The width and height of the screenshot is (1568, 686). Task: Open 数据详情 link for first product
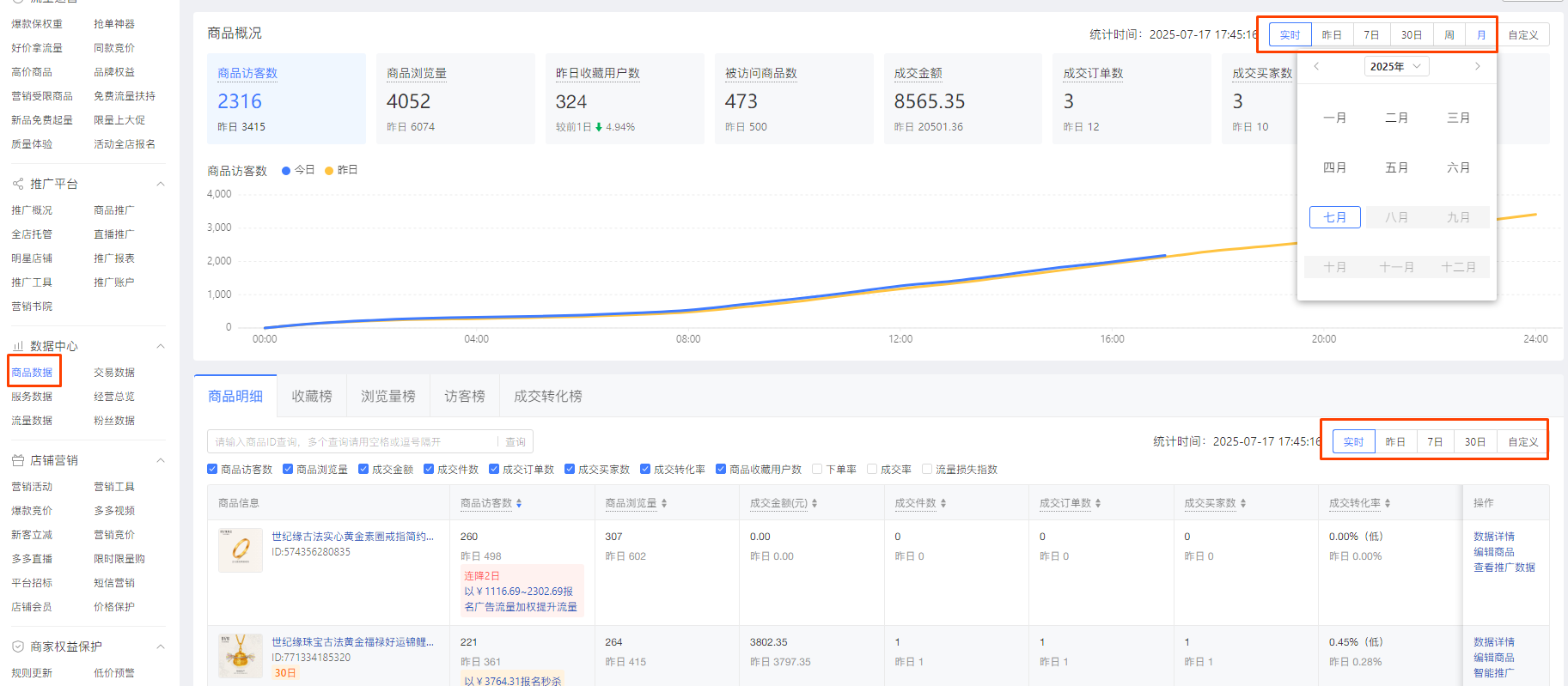tap(1493, 537)
